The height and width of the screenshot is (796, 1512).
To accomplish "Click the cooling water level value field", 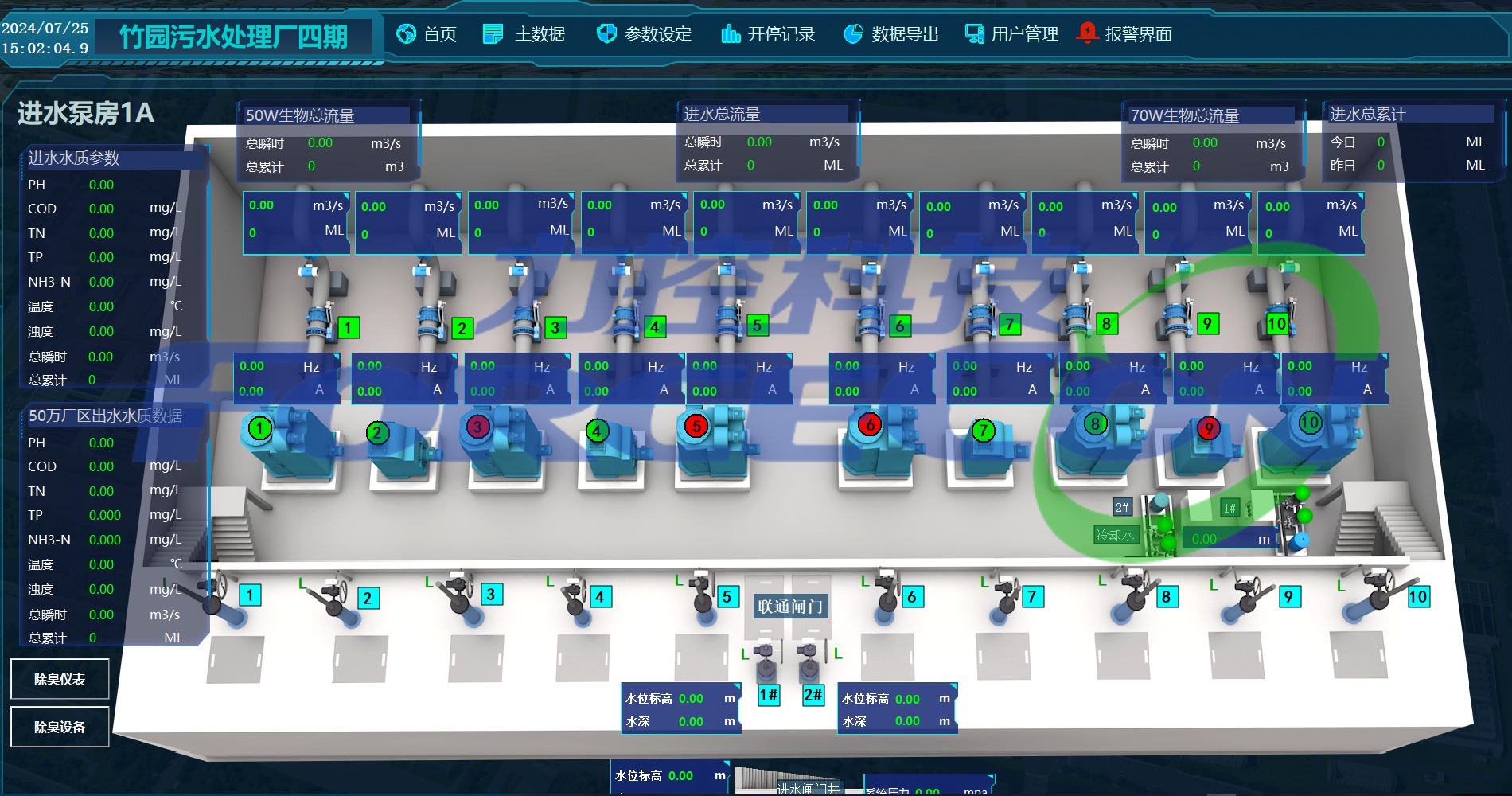I will 1229,539.
